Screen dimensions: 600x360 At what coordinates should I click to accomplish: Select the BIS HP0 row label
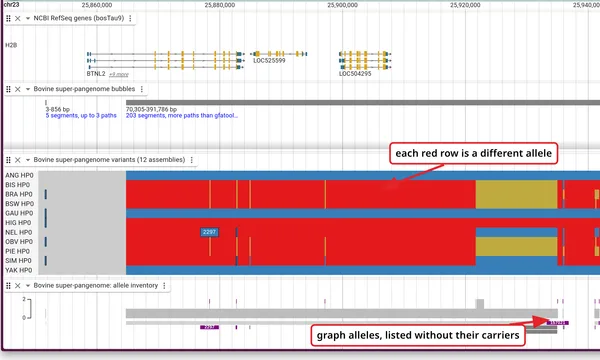(17, 185)
